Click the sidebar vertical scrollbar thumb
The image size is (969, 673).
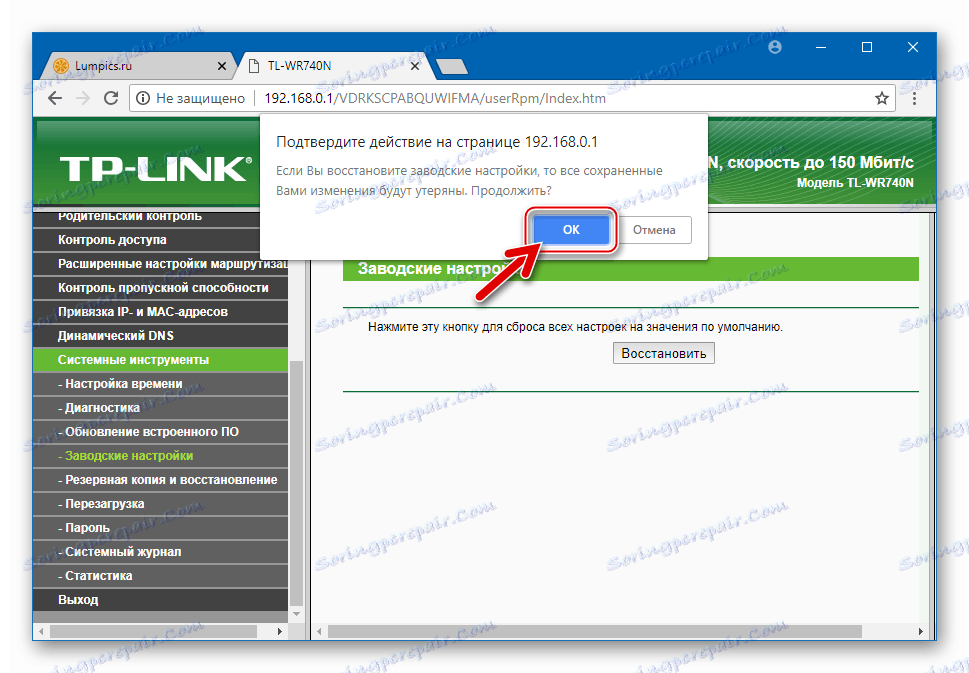coord(297,482)
